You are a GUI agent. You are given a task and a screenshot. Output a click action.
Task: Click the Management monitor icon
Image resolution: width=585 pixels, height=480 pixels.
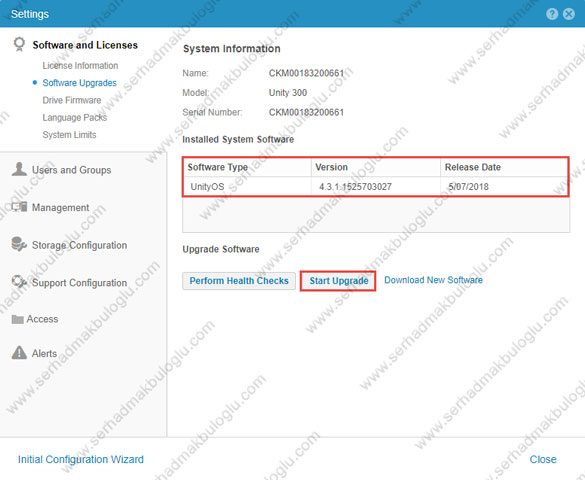[19, 207]
